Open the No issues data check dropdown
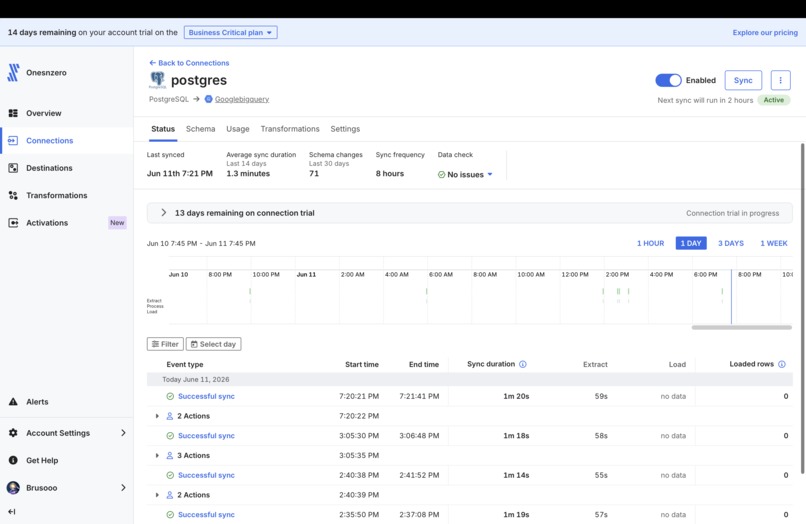This screenshot has width=806, height=524. pyautogui.click(x=490, y=174)
